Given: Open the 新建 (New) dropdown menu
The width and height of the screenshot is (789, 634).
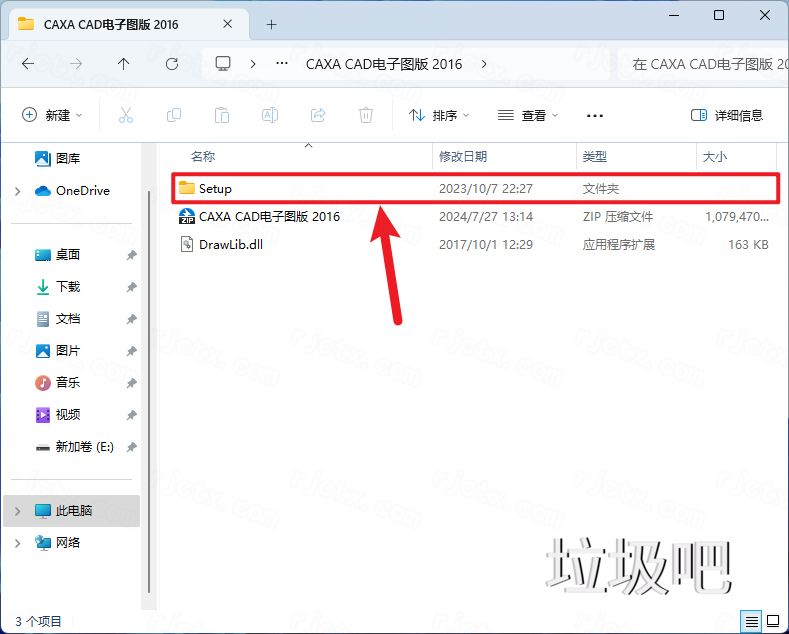Looking at the screenshot, I should pos(52,115).
